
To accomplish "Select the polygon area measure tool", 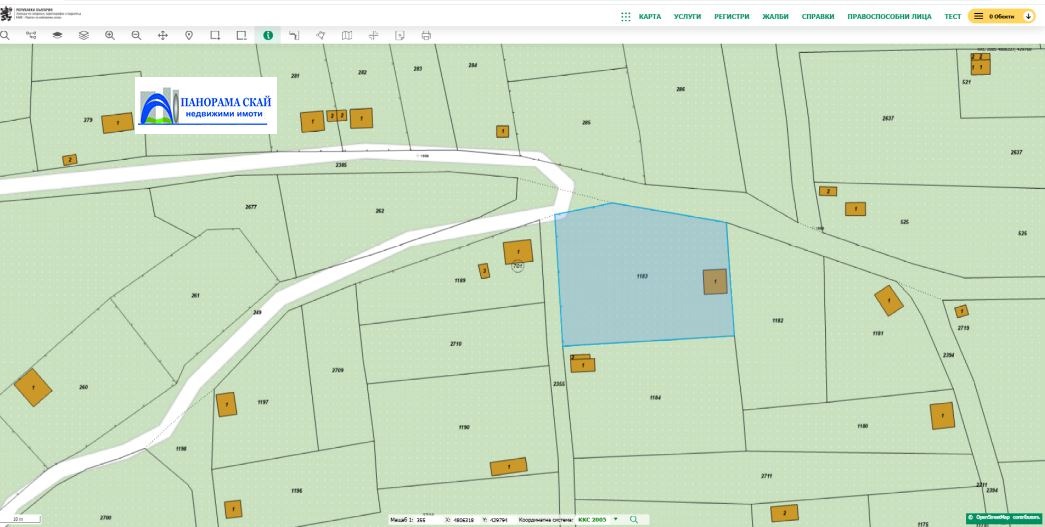I will pos(321,35).
